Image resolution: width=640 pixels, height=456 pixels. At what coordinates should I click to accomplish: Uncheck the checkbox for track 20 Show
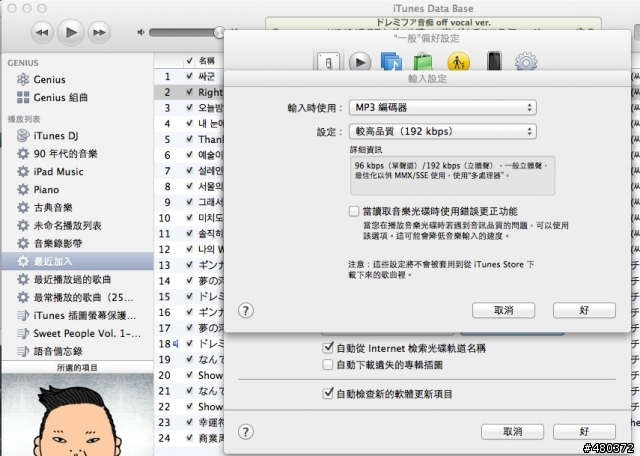click(x=189, y=374)
